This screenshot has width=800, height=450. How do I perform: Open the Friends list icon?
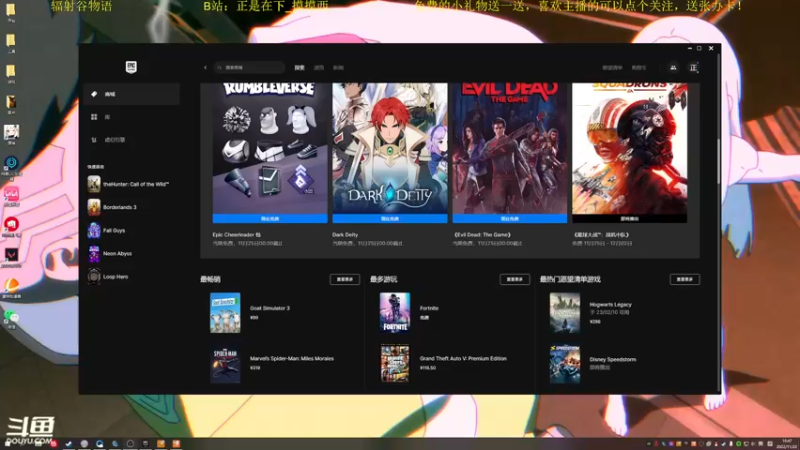pyautogui.click(x=673, y=67)
